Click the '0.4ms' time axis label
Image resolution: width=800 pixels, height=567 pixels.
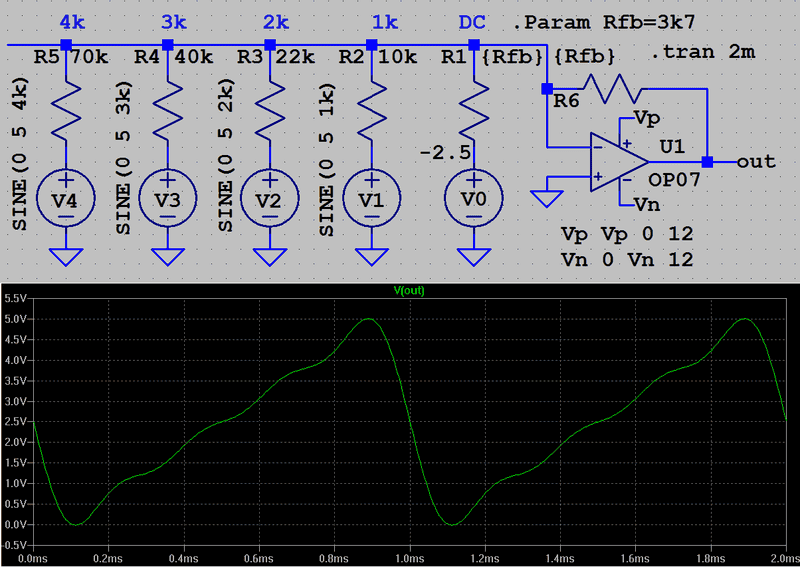[184, 559]
